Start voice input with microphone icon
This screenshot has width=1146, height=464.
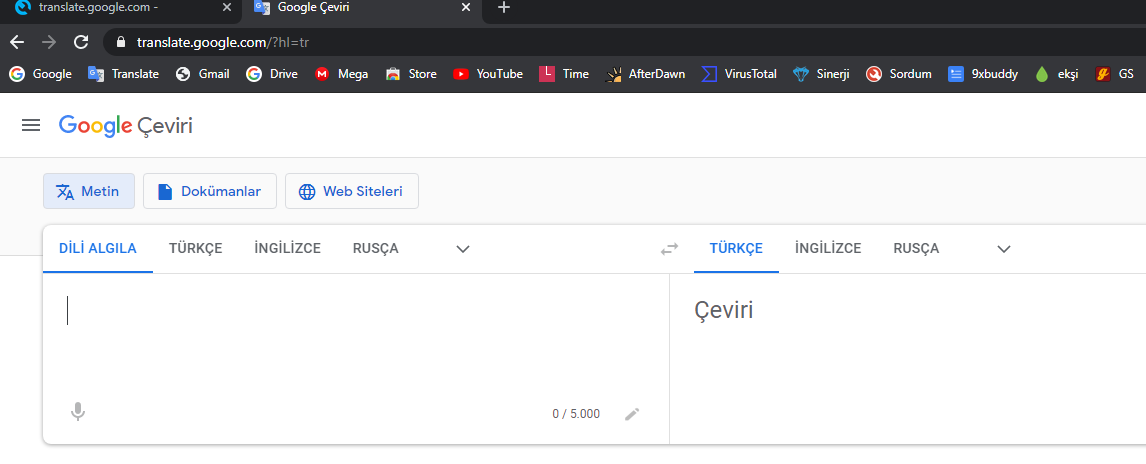tap(77, 413)
